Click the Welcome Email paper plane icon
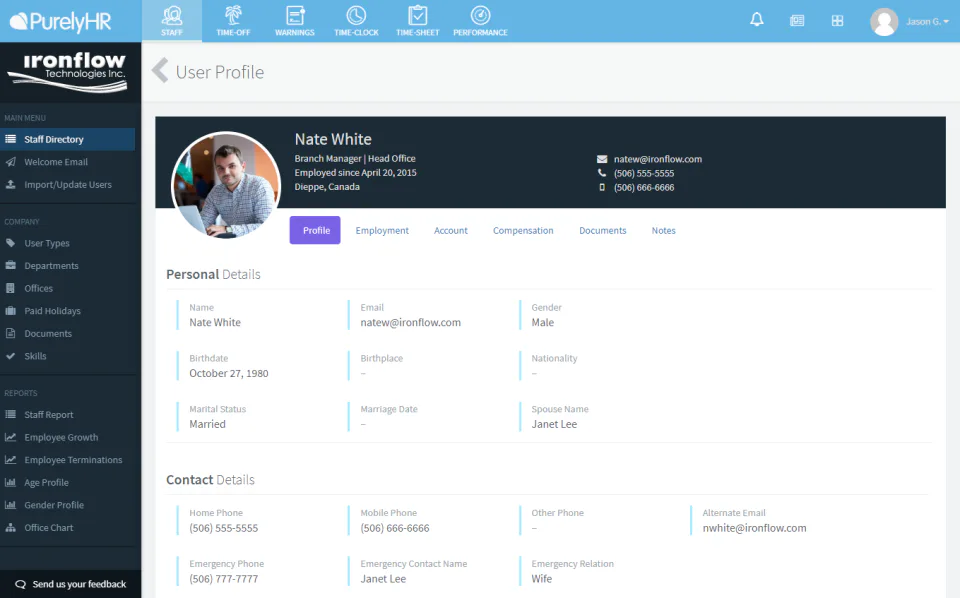Screen dimensions: 960x598 [x=10, y=162]
